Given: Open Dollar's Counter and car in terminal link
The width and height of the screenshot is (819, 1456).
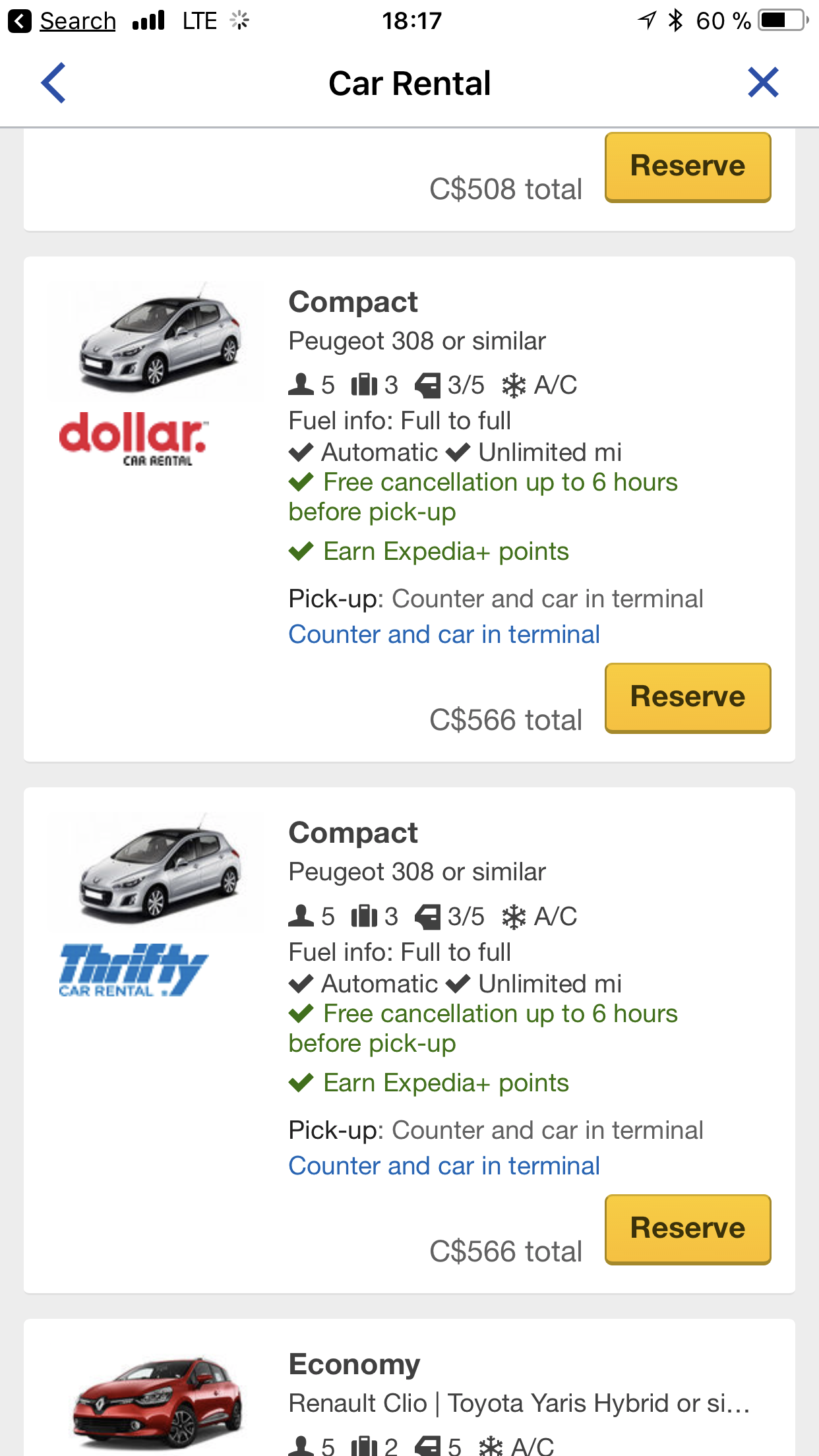Looking at the screenshot, I should click(444, 634).
